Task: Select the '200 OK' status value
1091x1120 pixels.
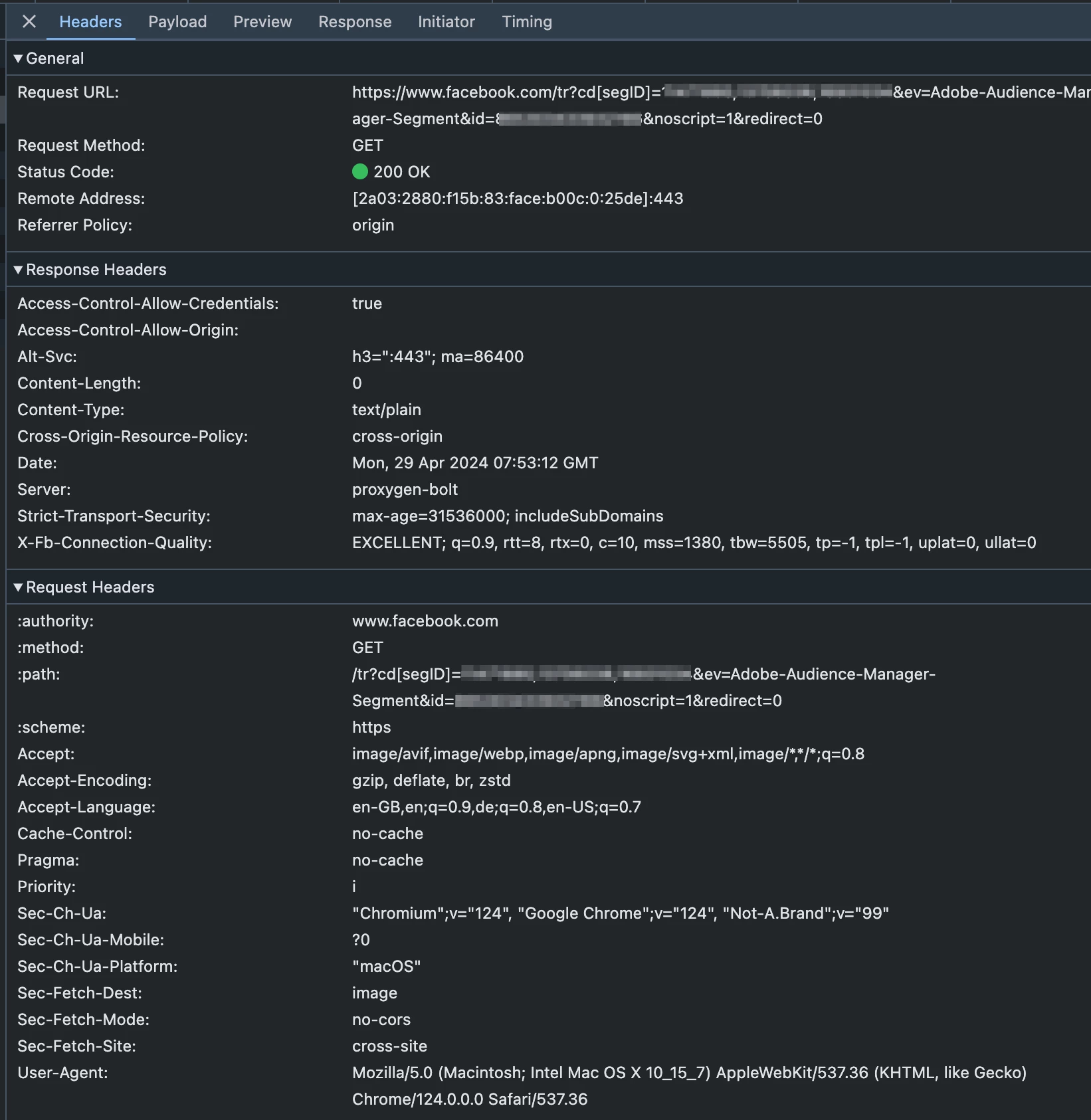Action: coord(401,172)
